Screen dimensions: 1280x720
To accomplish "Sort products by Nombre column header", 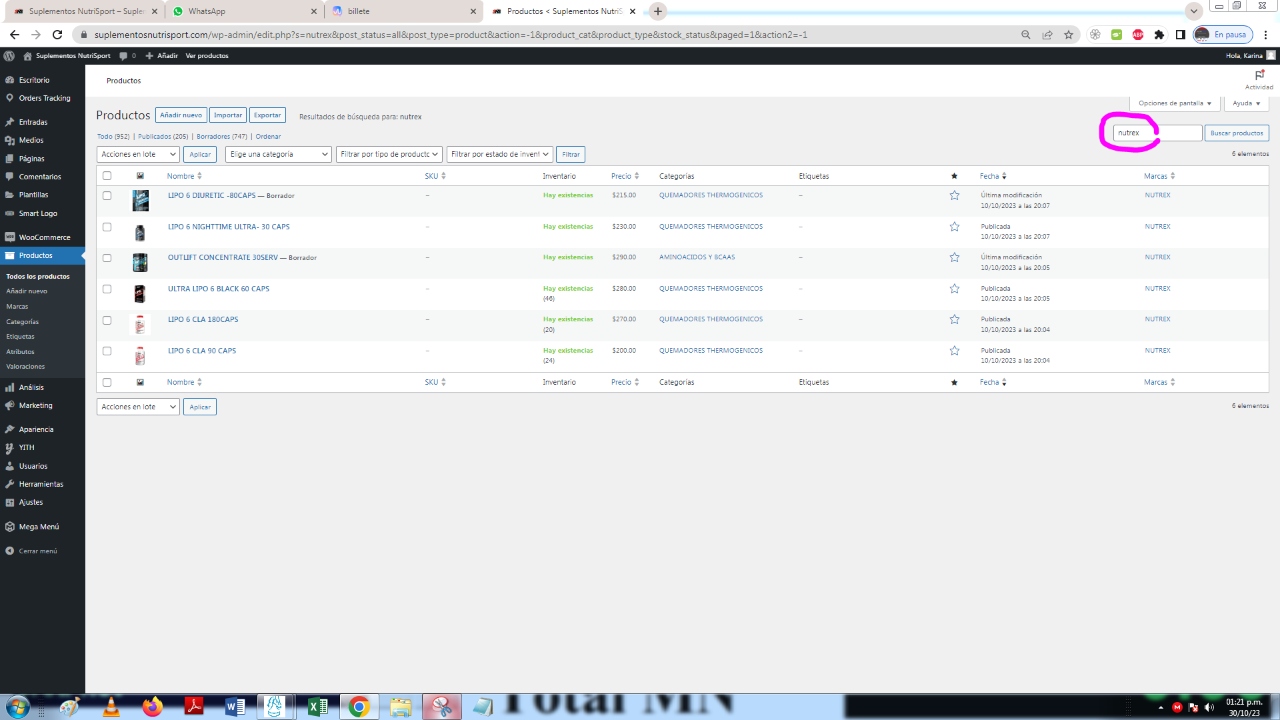I will 184,176.
